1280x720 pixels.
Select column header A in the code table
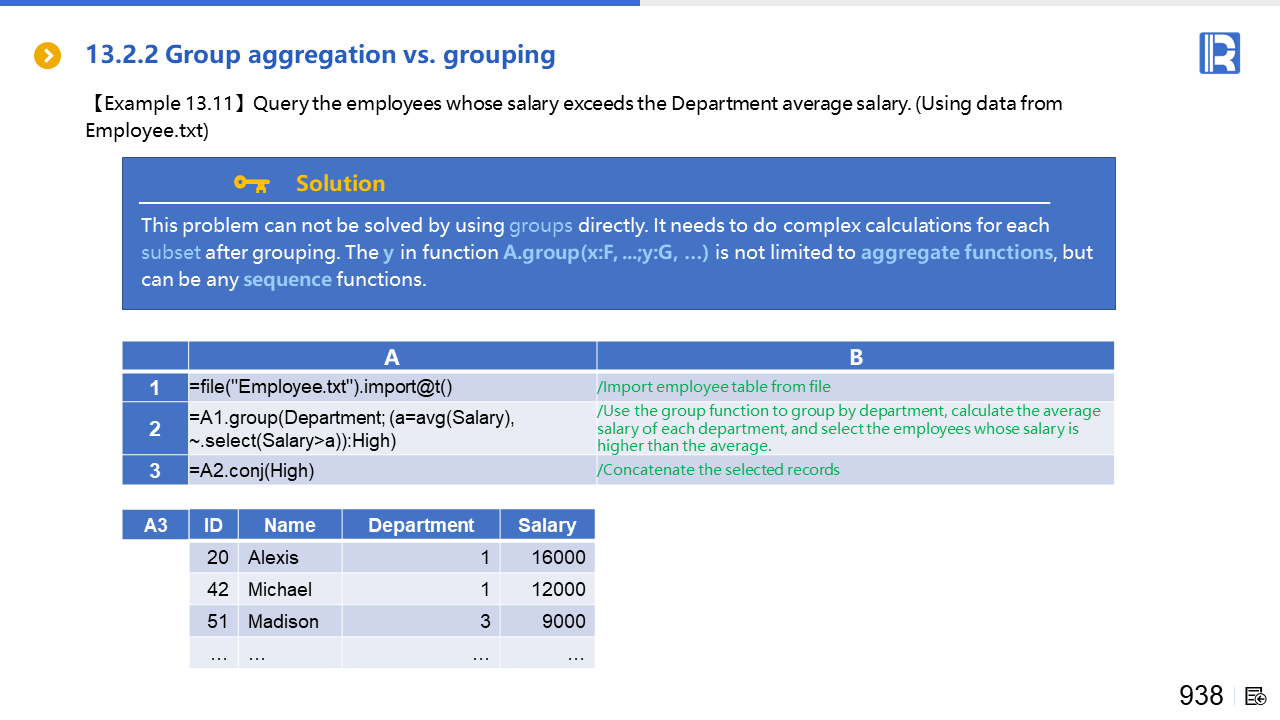392,357
